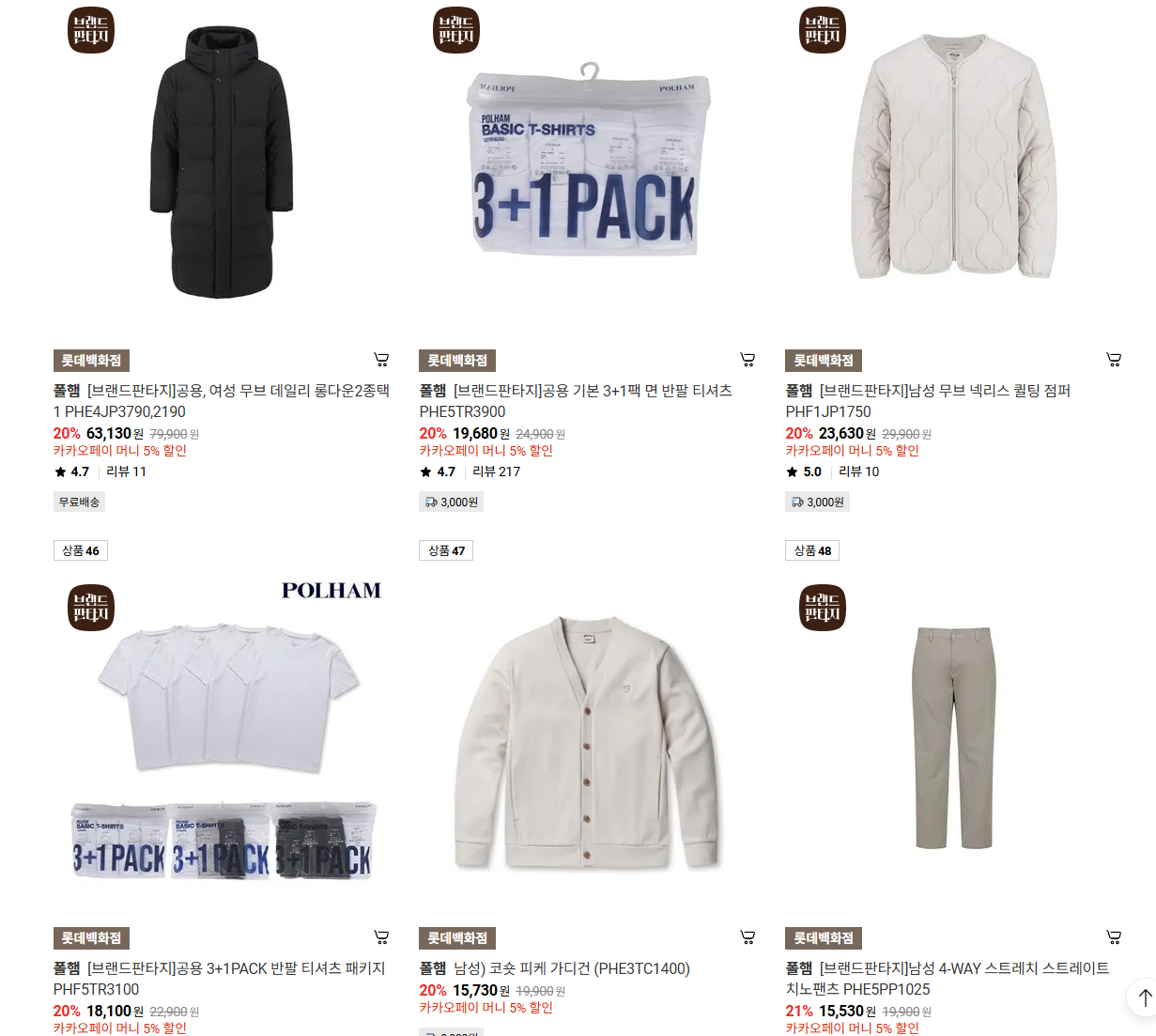Viewport: 1156px width, 1036px height.
Task: Click cart icon for PHF5TR3100 t-shirt package
Action: pos(381,936)
